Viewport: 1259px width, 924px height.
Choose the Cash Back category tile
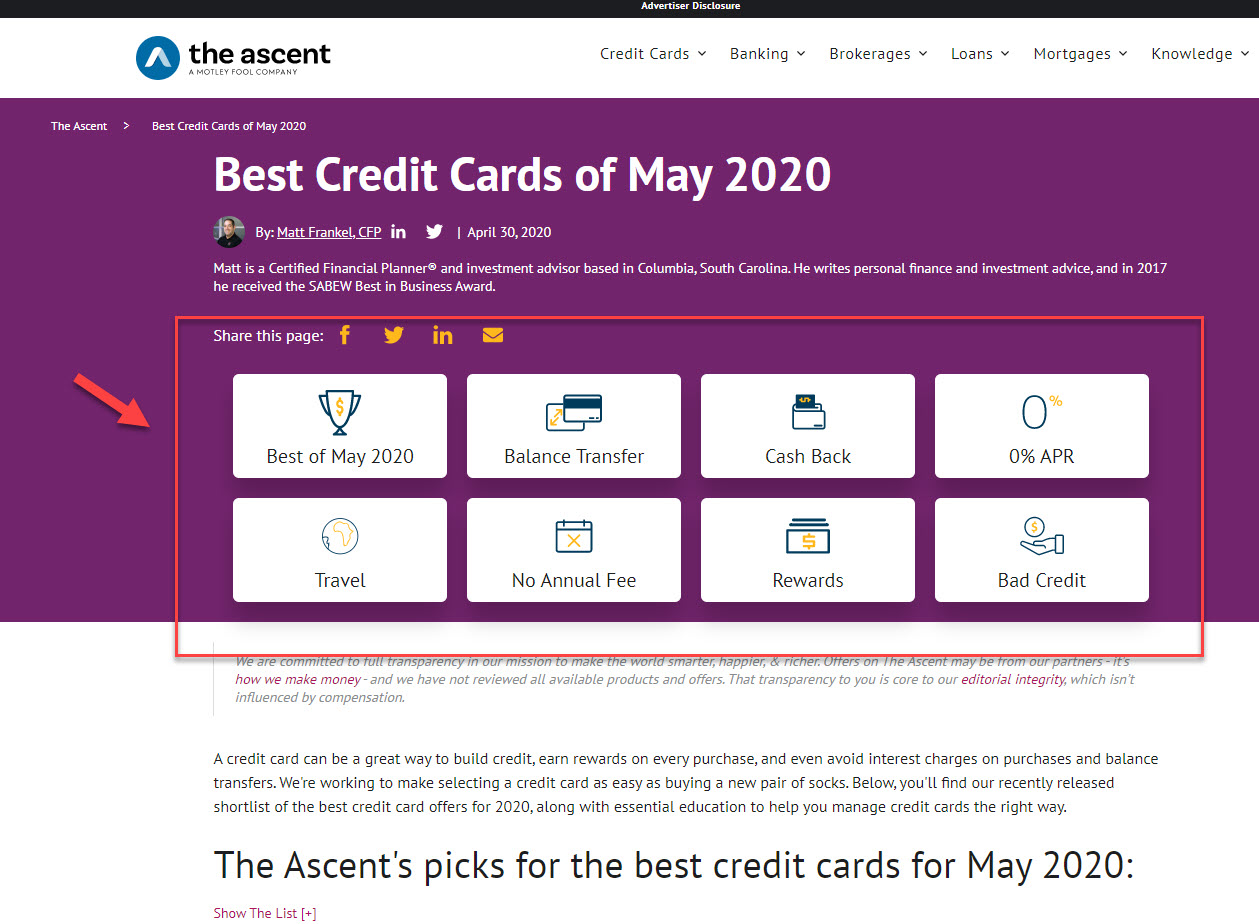click(808, 426)
